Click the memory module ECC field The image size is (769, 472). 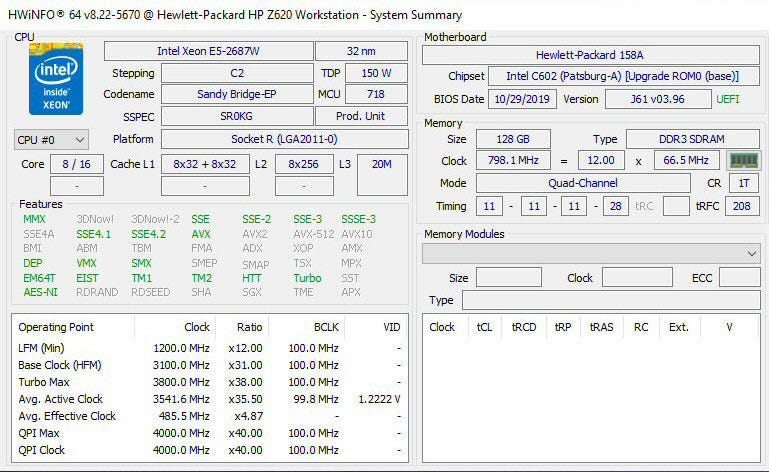tap(740, 278)
